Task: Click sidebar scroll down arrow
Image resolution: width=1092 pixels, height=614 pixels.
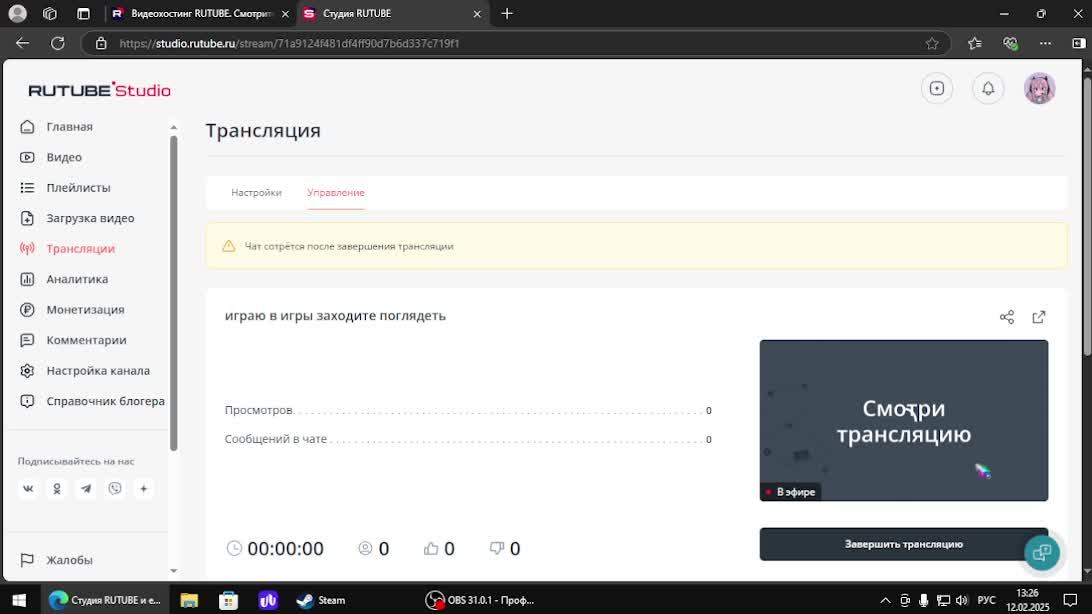Action: [x=173, y=571]
